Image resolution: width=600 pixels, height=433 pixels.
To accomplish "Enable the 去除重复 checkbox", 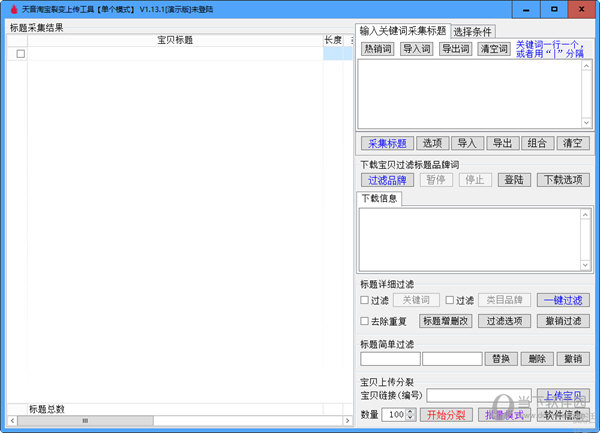I will tap(365, 321).
